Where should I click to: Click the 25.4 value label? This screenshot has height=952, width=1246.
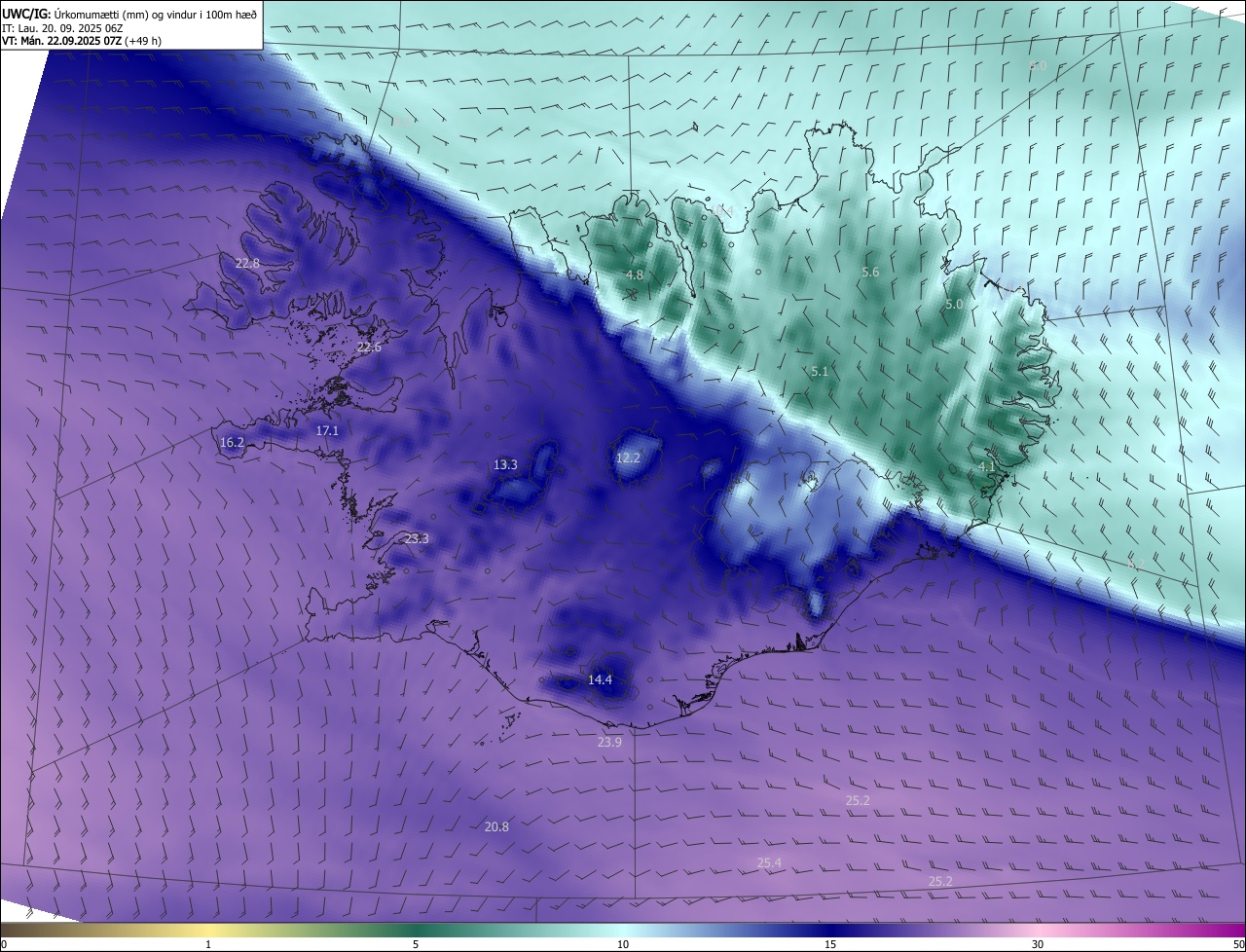(769, 863)
